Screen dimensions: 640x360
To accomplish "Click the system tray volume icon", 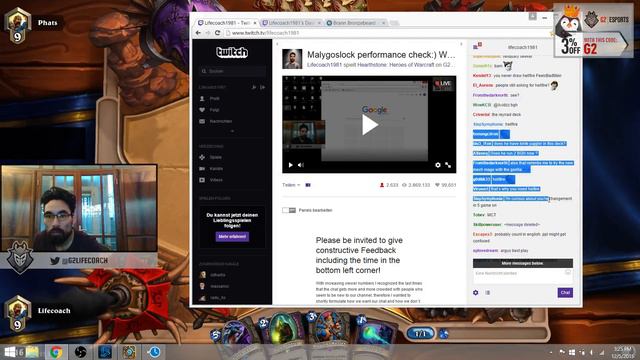I will tap(591, 352).
